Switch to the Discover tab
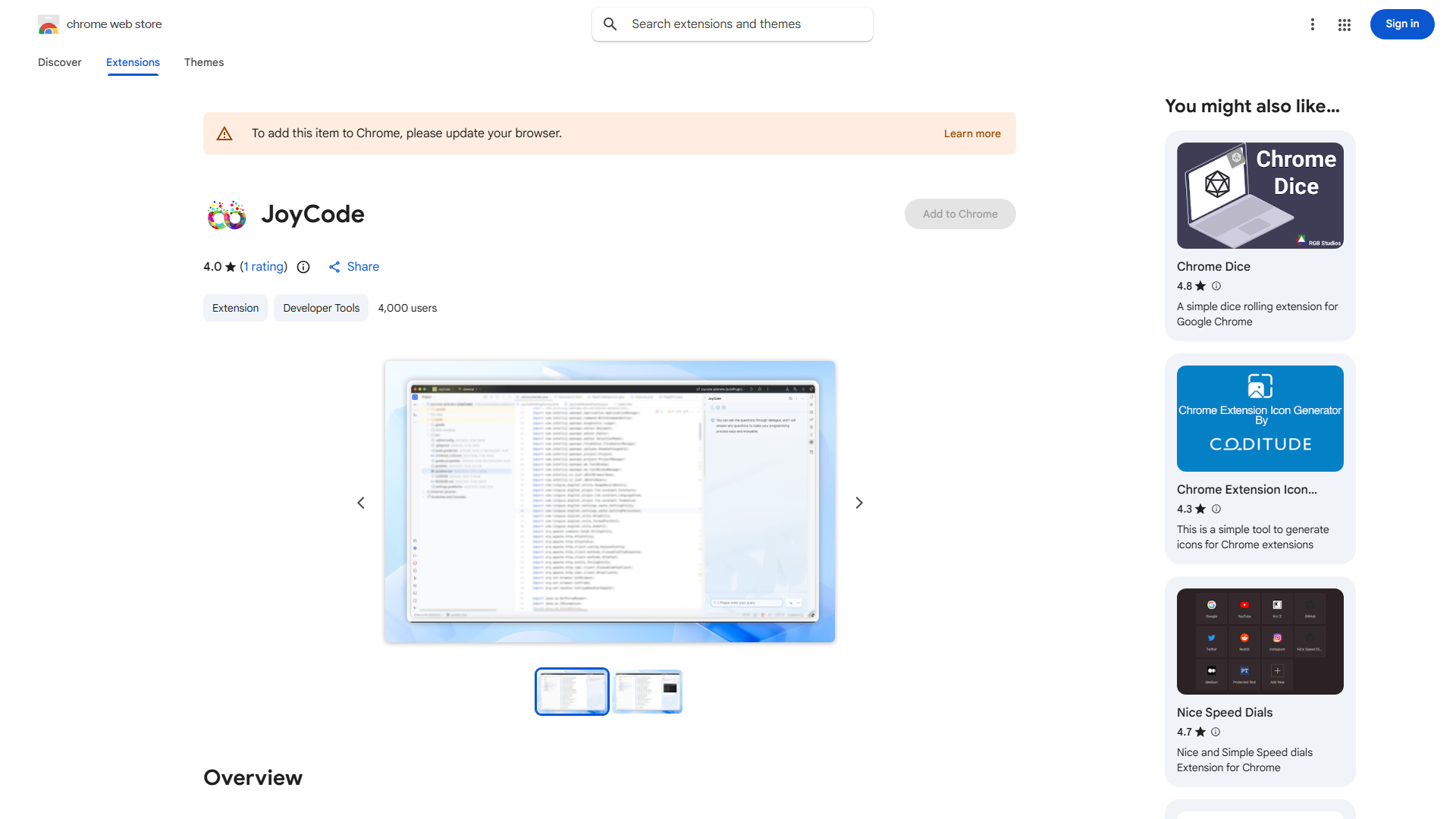1456x819 pixels. tap(59, 62)
